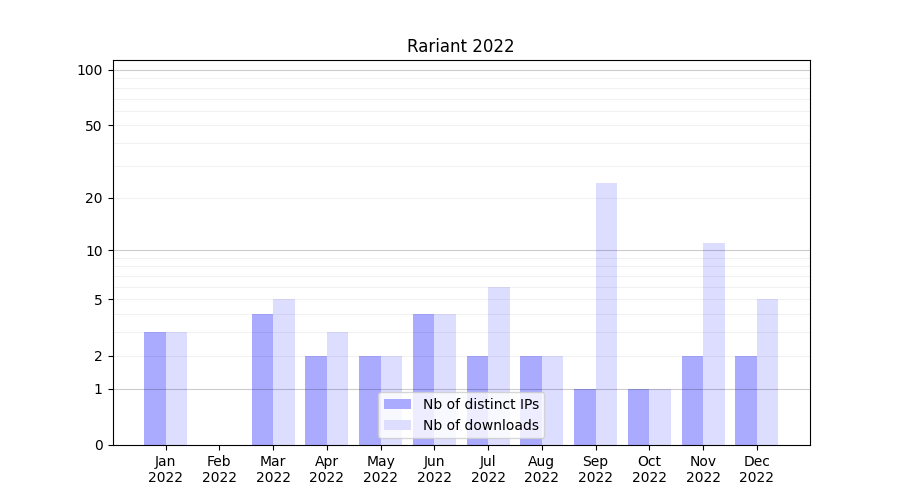Click the 20 tick label on y-axis
Screen dimensions: 900x500
click(x=94, y=198)
